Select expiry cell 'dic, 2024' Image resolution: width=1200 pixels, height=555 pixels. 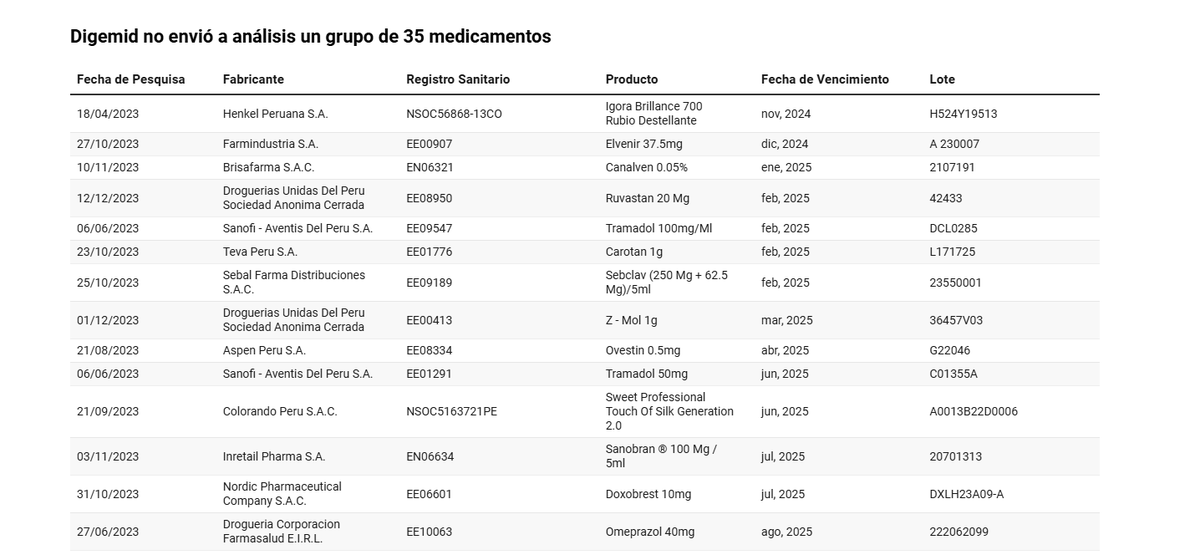785,144
